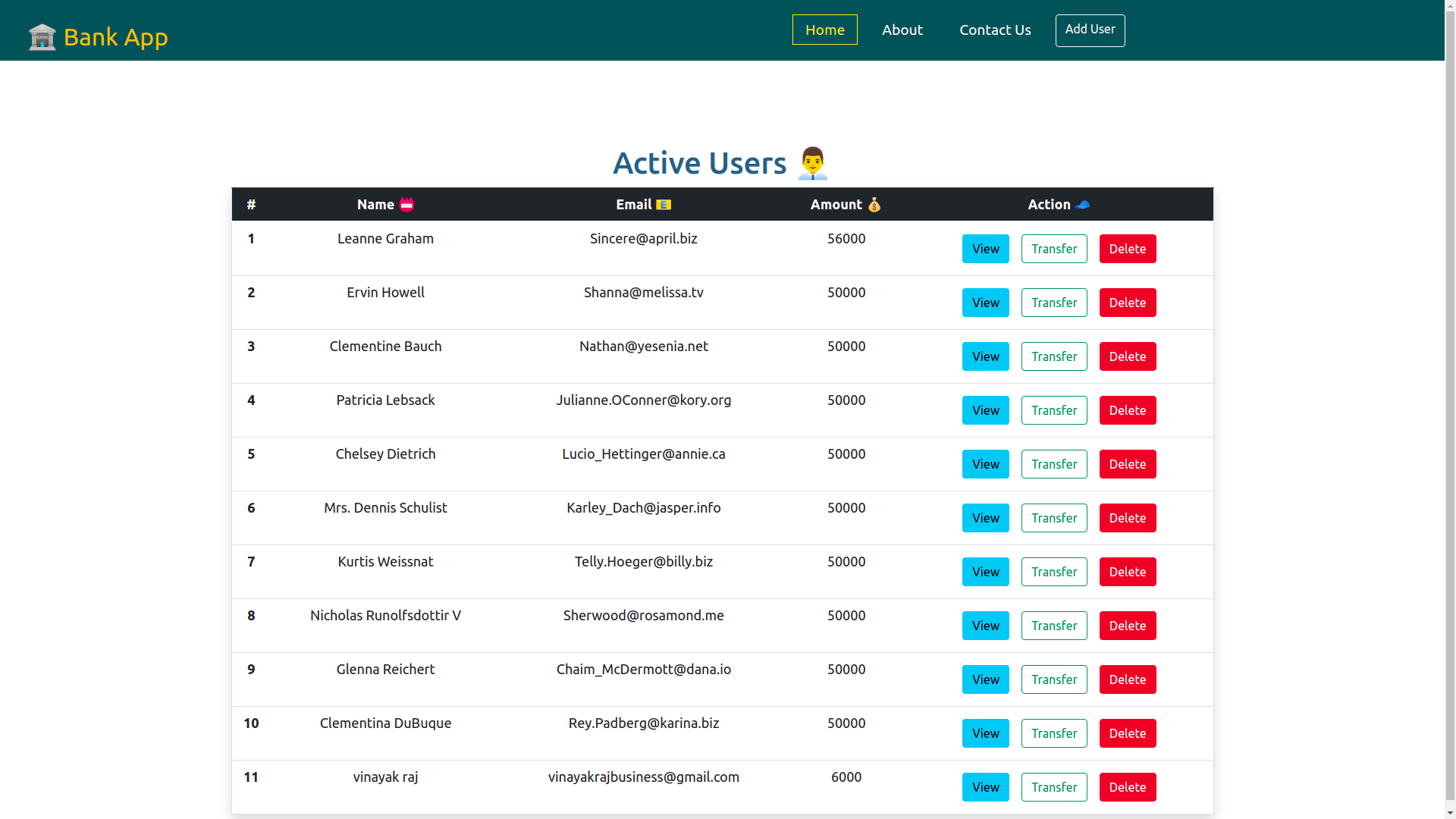Click the name badge icon in Name header
Screen dimensions: 1456x819
tap(408, 204)
